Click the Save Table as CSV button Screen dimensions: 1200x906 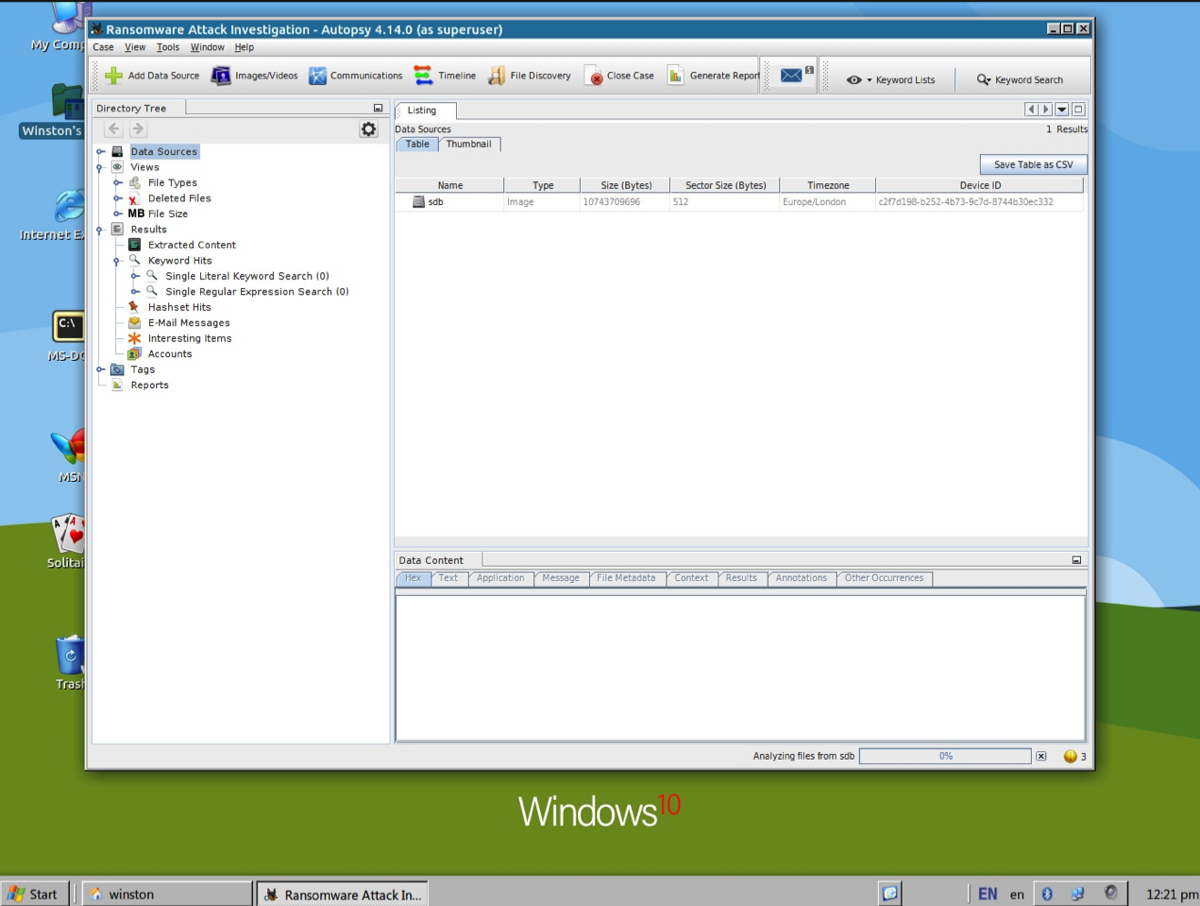(1033, 165)
